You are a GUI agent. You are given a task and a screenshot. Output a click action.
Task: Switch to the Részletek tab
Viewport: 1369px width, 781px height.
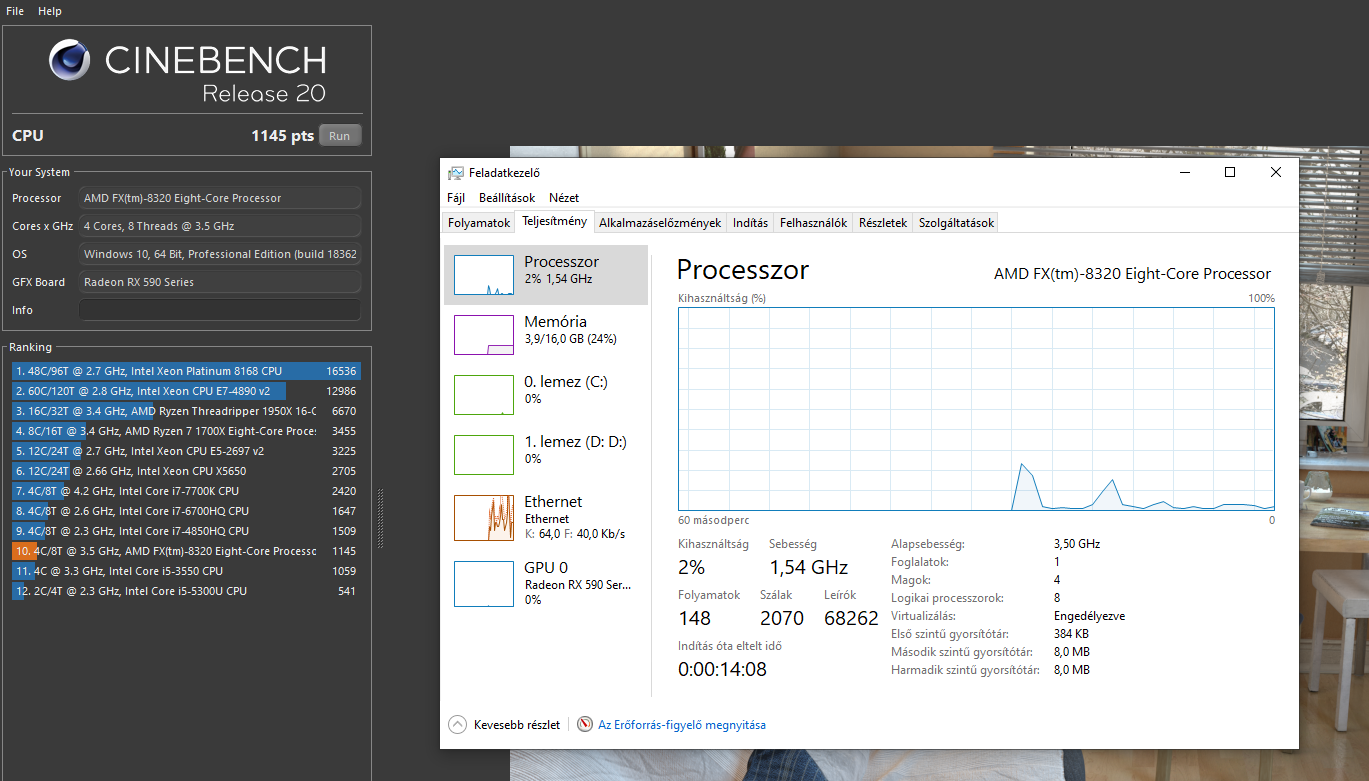(883, 223)
